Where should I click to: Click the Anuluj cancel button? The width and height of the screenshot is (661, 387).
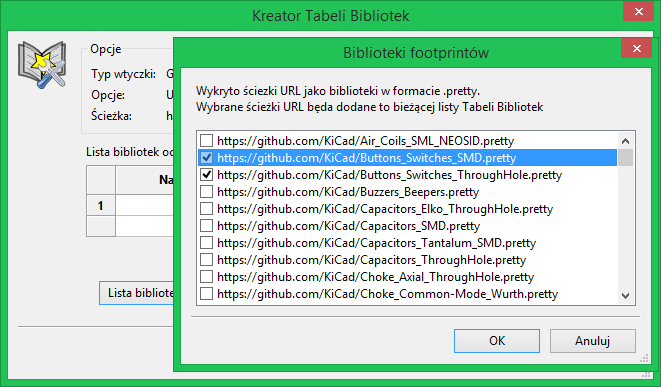[592, 341]
